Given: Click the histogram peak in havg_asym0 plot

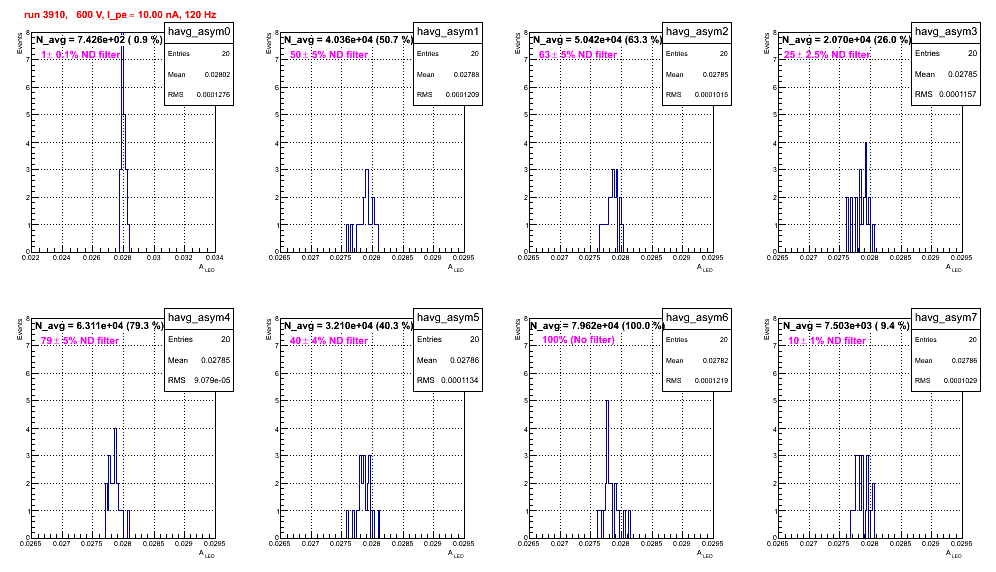Looking at the screenshot, I should [x=122, y=35].
